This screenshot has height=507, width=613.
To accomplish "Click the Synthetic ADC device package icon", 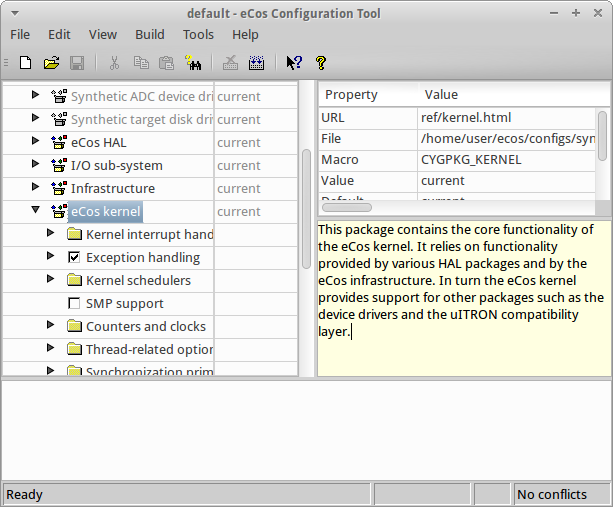I will pyautogui.click(x=59, y=96).
